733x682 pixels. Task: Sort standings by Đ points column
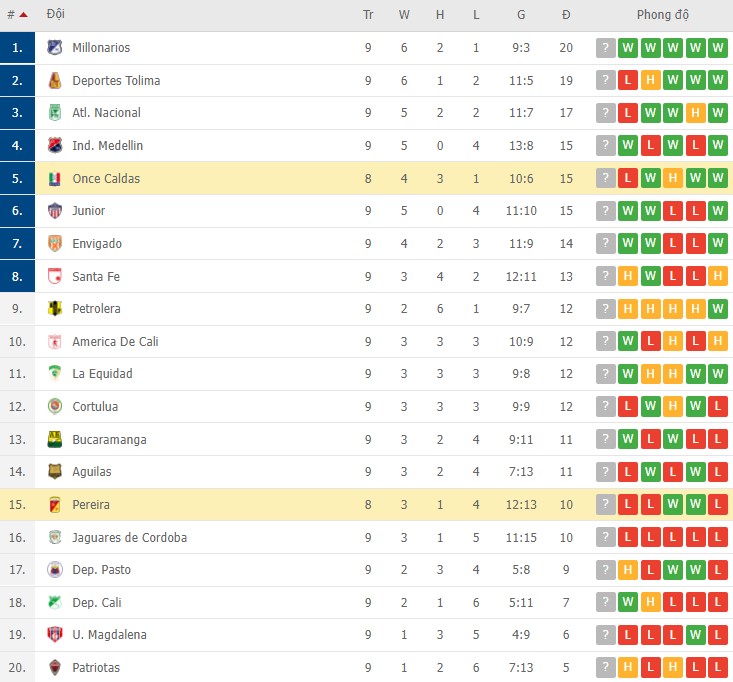coord(566,15)
